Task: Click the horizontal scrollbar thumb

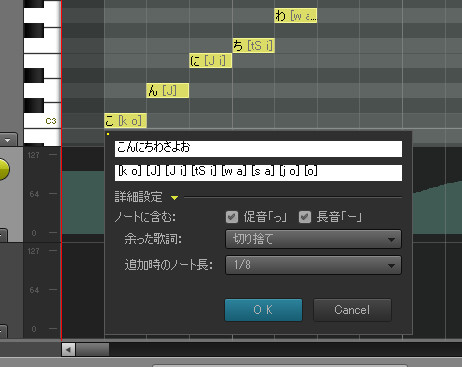Action: click(x=92, y=350)
